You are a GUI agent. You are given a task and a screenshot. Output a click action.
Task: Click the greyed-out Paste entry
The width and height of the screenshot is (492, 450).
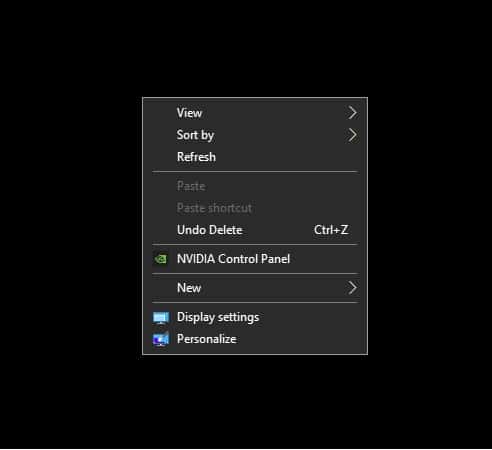pyautogui.click(x=255, y=186)
